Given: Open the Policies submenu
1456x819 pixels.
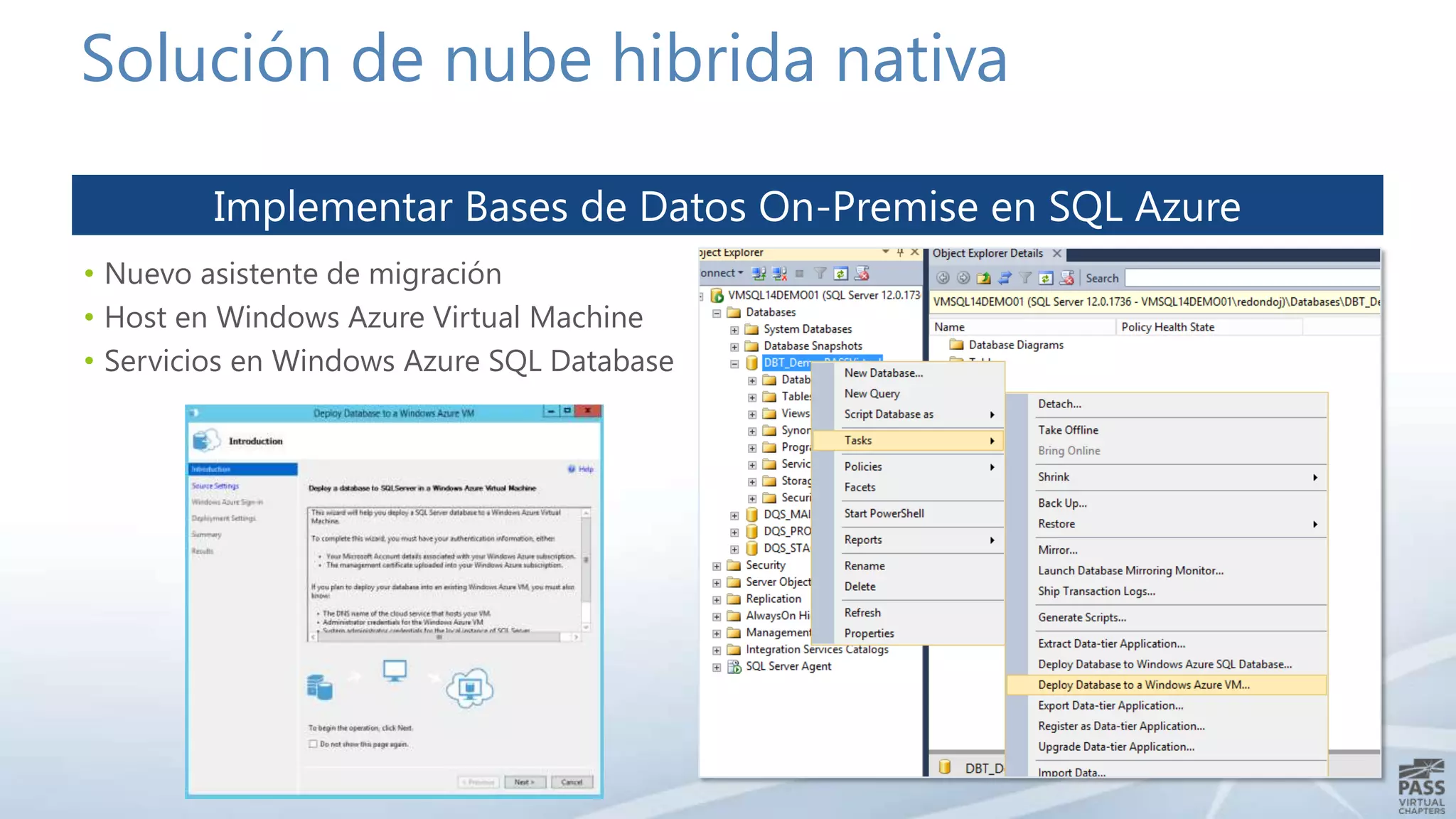Looking at the screenshot, I should pyautogui.click(x=909, y=466).
